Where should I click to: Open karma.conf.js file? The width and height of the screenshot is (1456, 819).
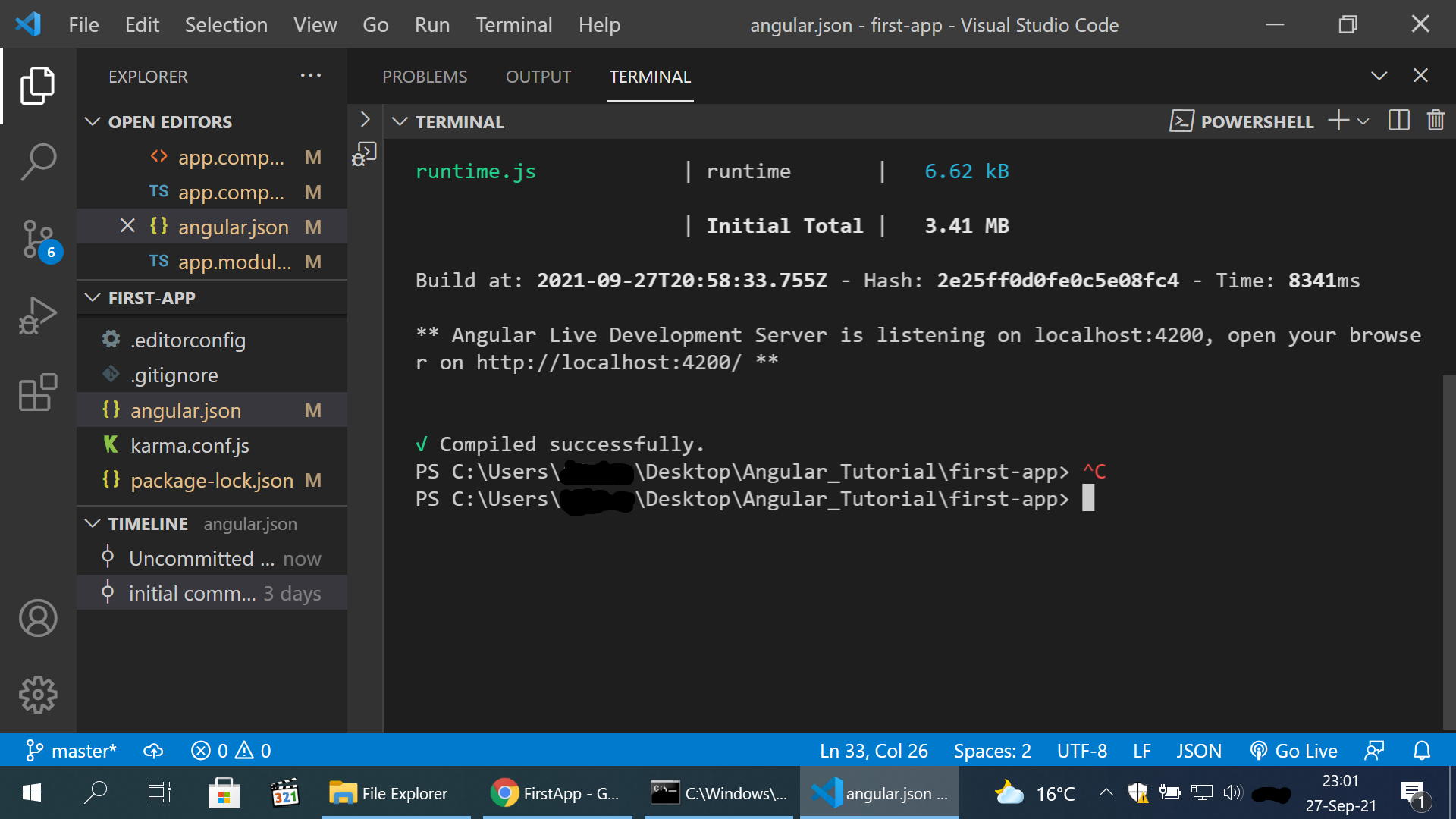(212, 445)
